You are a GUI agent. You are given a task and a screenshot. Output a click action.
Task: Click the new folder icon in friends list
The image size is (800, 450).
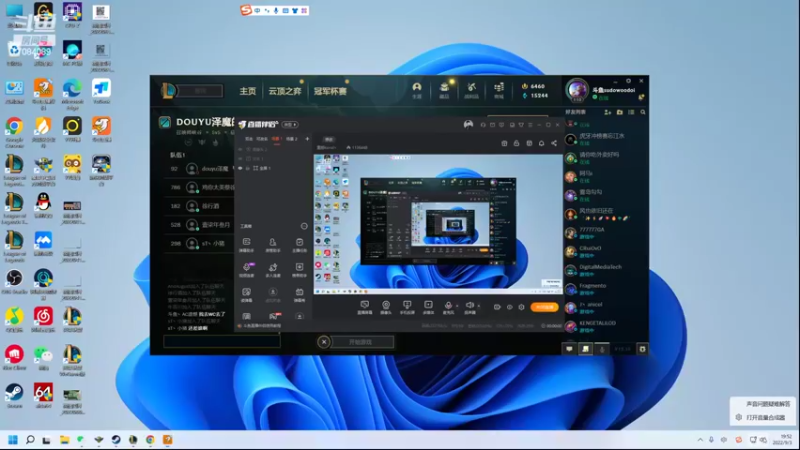[x=619, y=112]
